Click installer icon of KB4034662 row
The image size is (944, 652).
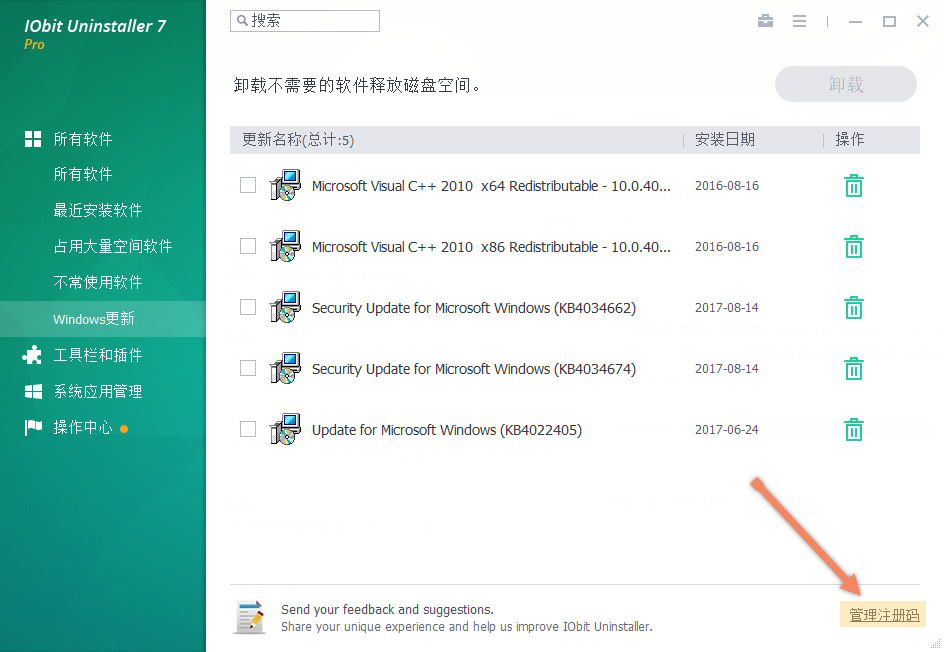285,307
